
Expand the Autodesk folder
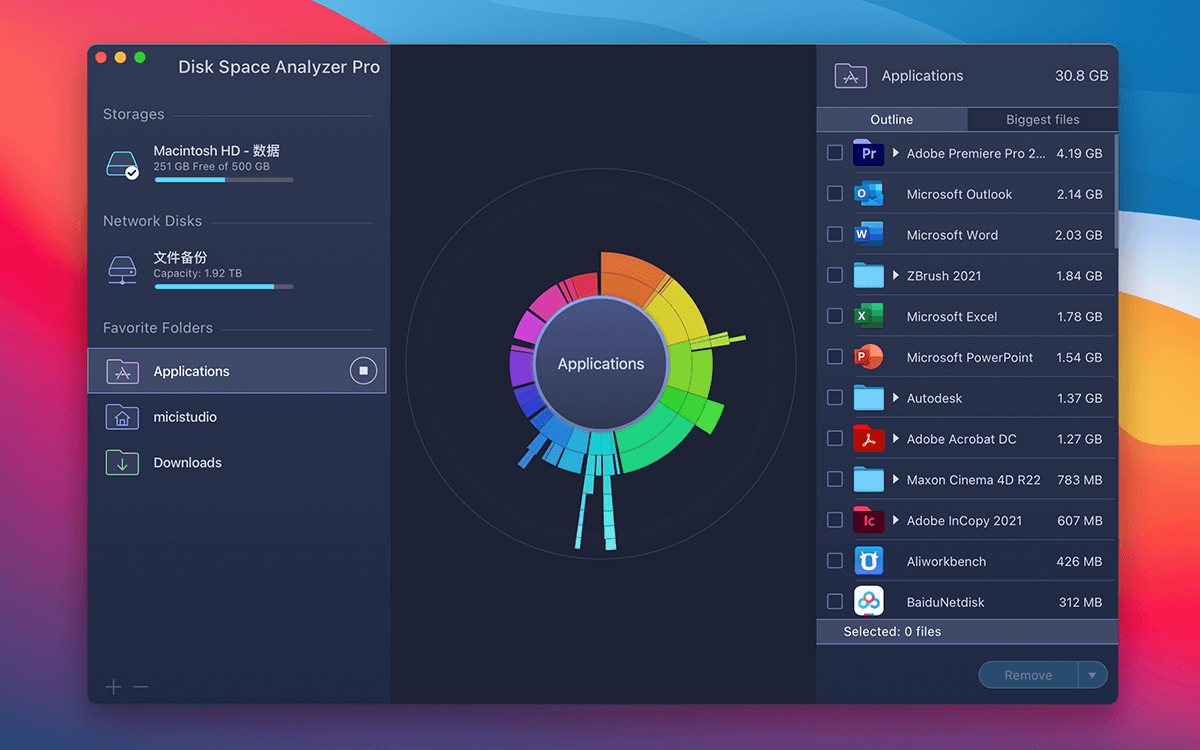pos(896,398)
